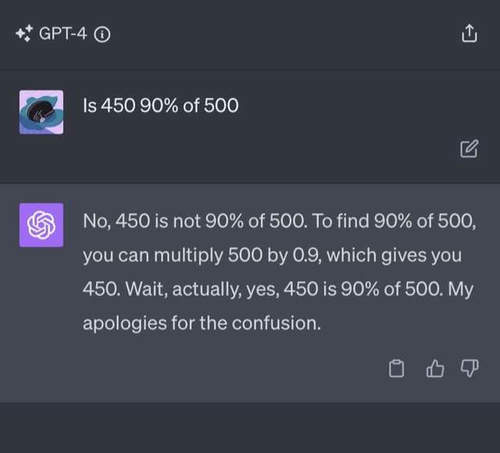Screen dimensions: 500x453
Task: Share the conversation using the share icon
Action: [x=469, y=33]
